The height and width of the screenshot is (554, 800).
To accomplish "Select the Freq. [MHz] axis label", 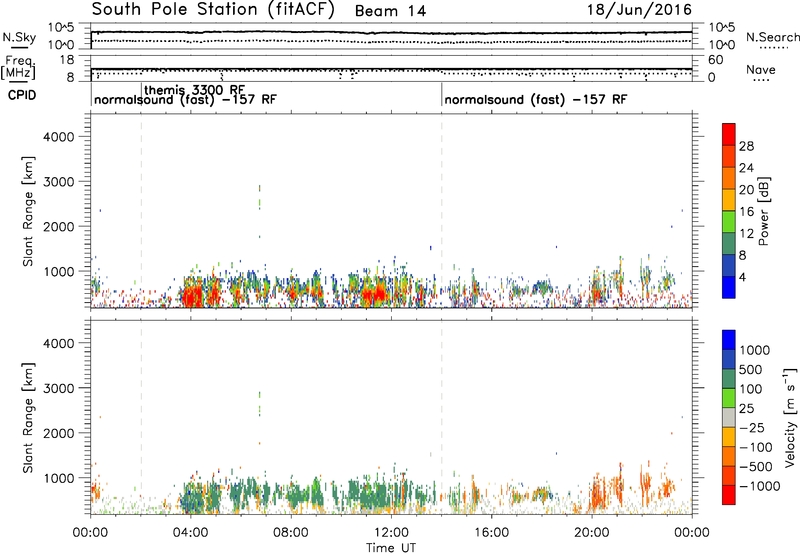I will coord(20,67).
